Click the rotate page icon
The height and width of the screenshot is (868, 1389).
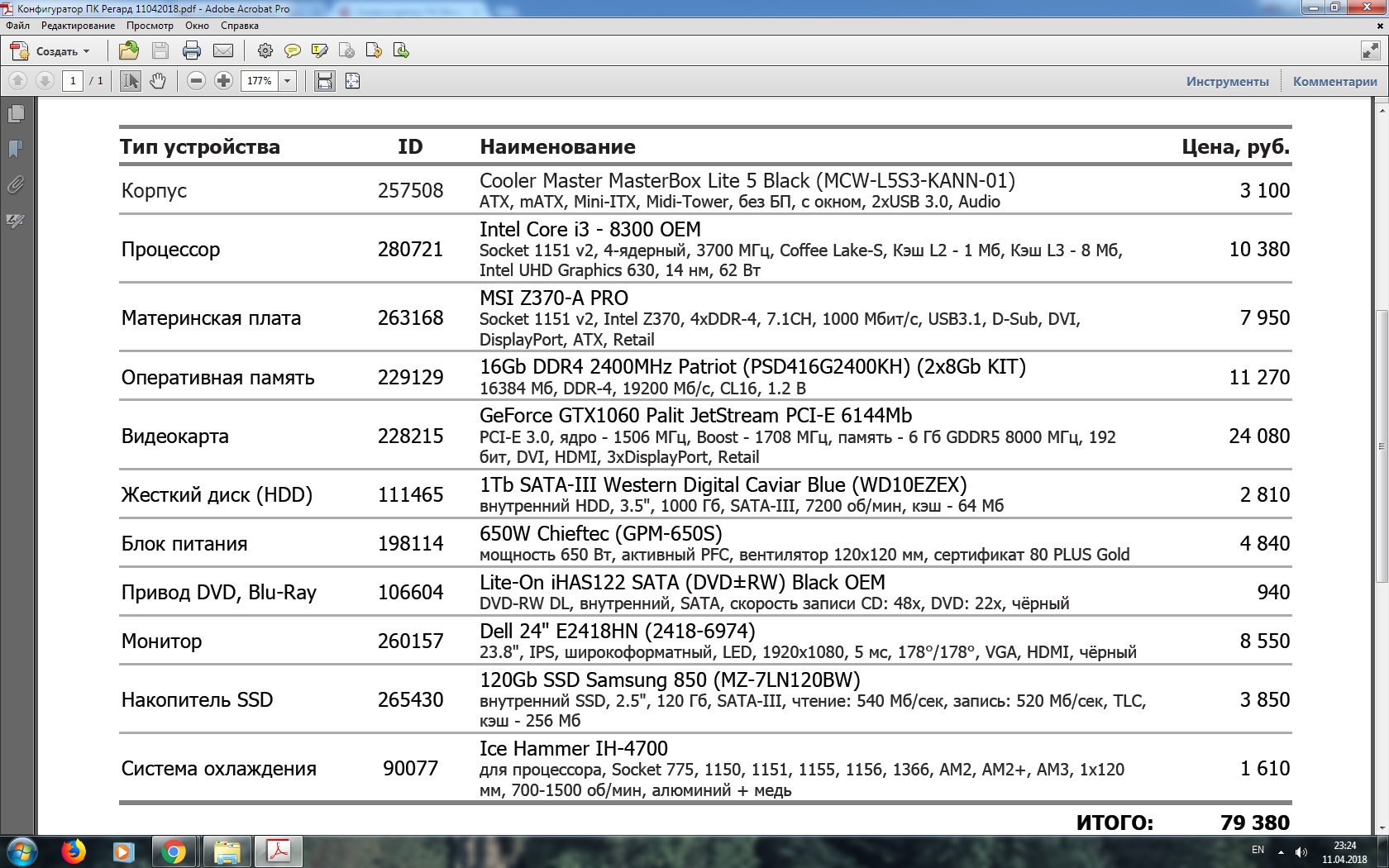click(x=374, y=51)
